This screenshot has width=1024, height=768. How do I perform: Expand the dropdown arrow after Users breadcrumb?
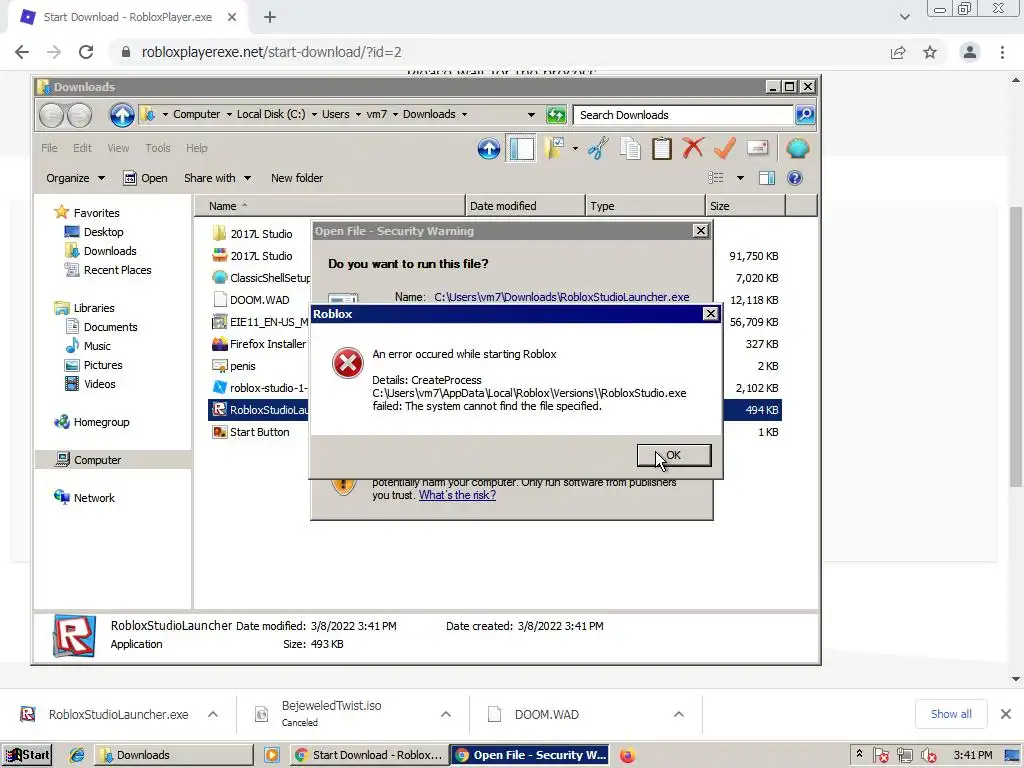(359, 114)
